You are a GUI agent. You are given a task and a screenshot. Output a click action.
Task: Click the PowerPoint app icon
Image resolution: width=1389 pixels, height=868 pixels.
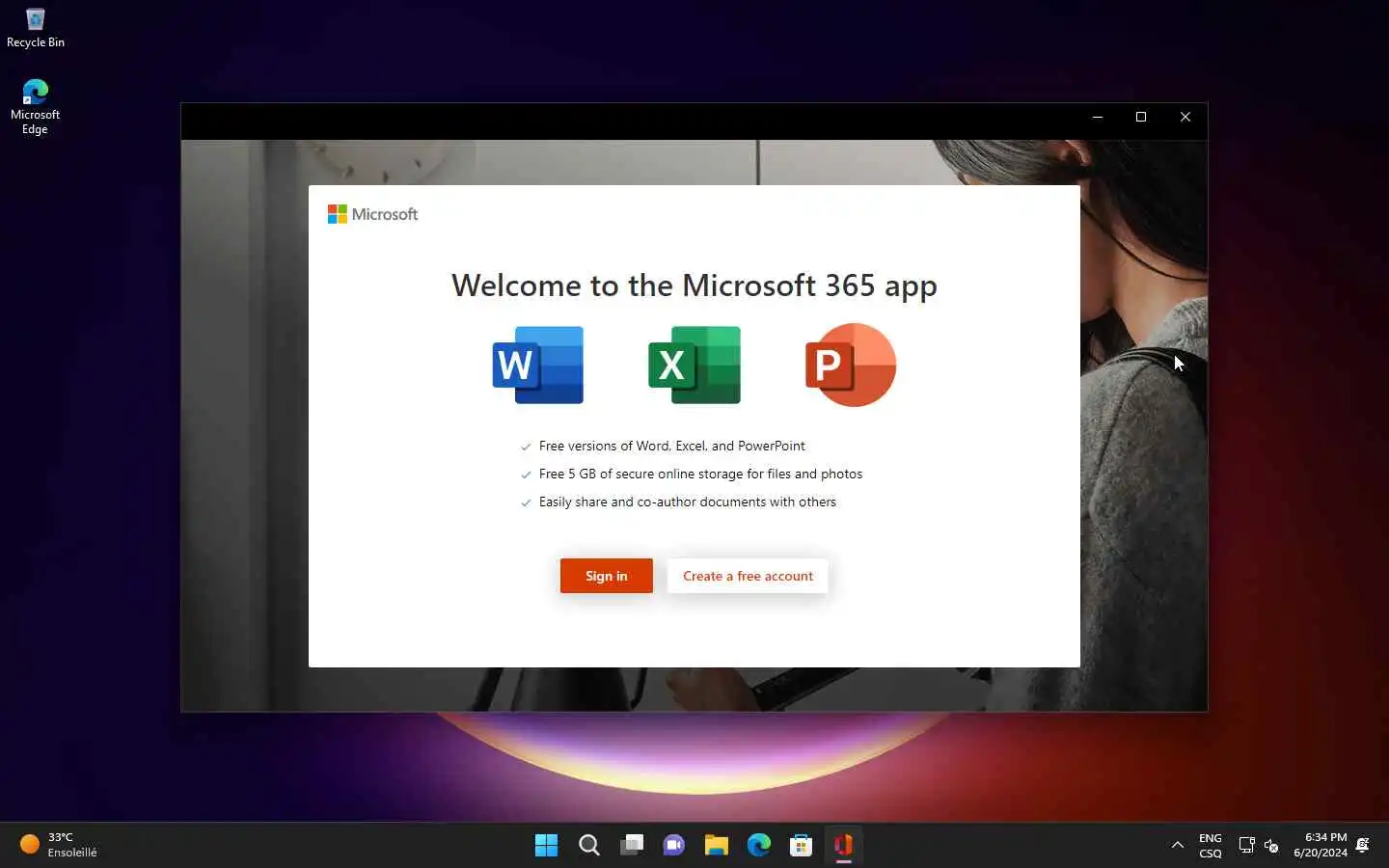(851, 365)
